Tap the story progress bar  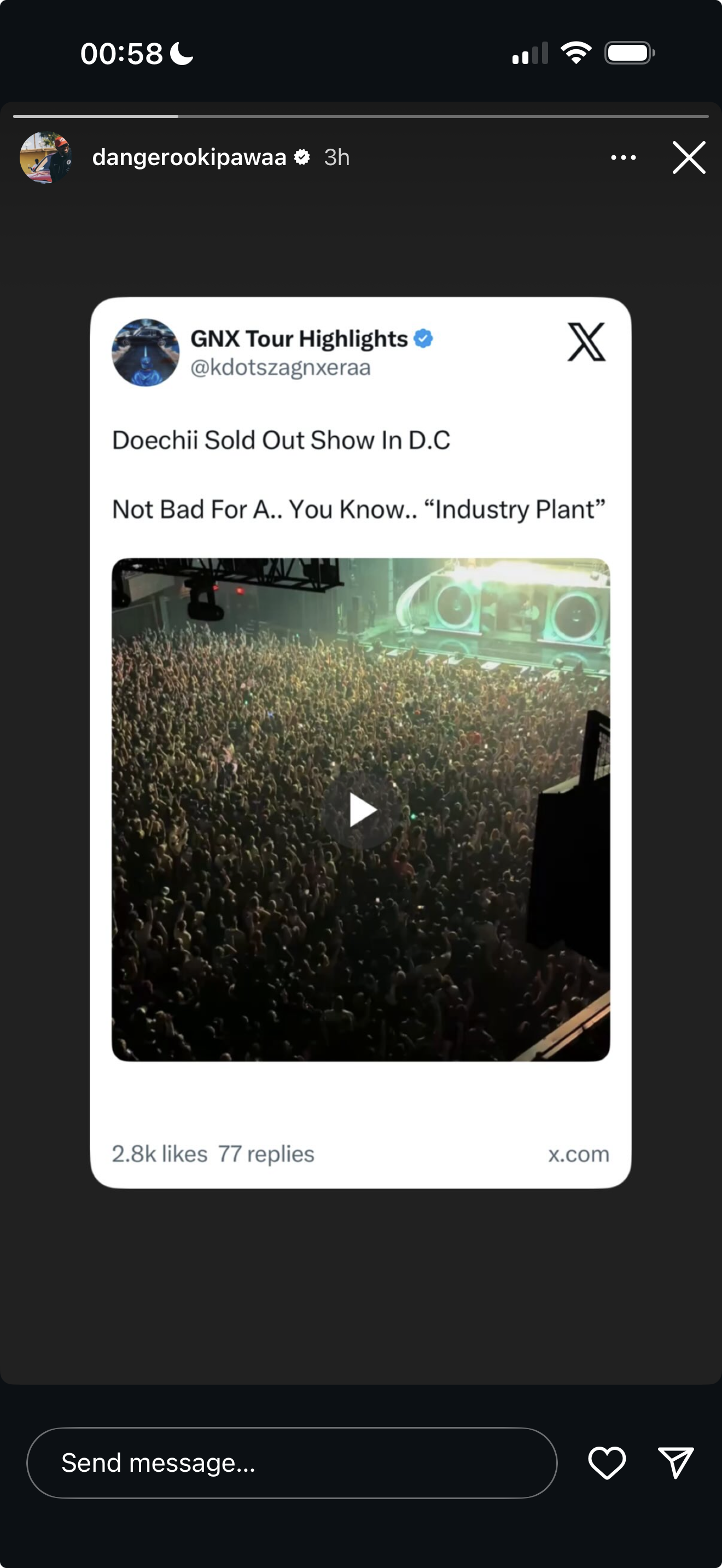tap(361, 116)
